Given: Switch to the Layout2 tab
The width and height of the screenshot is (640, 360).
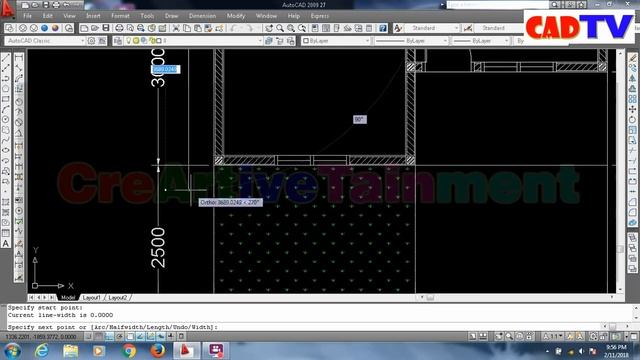Looking at the screenshot, I should pyautogui.click(x=118, y=298).
